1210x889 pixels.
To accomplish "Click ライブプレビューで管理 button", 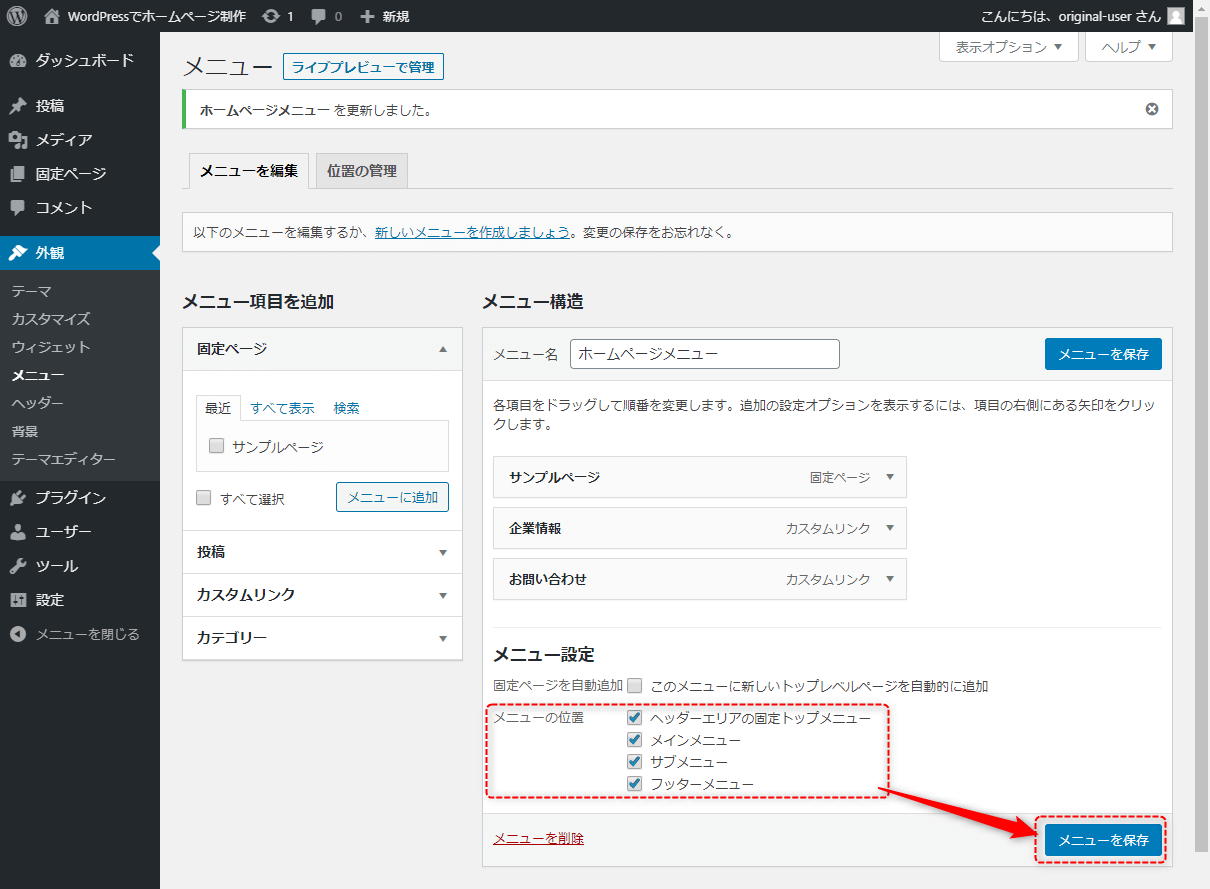I will pos(363,67).
